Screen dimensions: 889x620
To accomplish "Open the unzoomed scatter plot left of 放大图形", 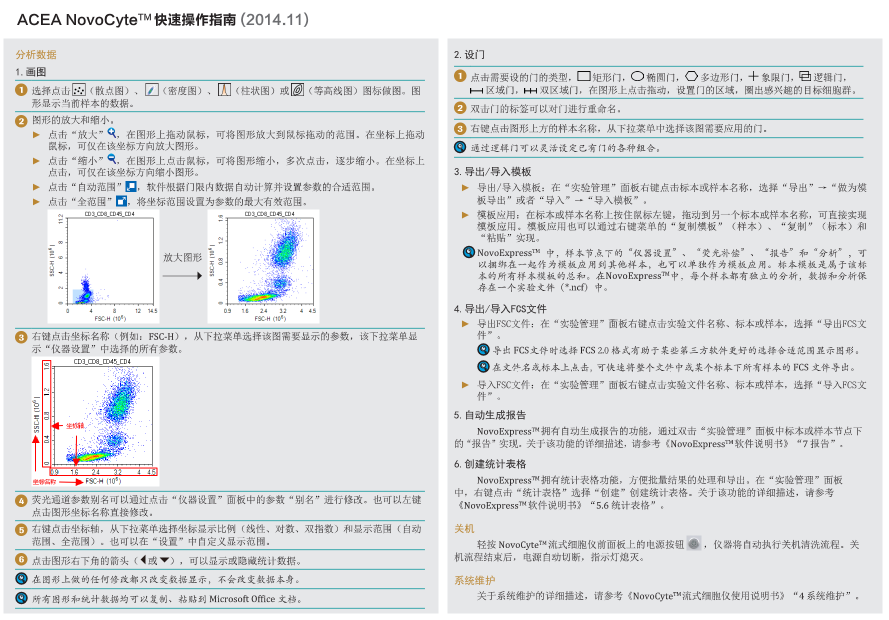I will (x=104, y=266).
